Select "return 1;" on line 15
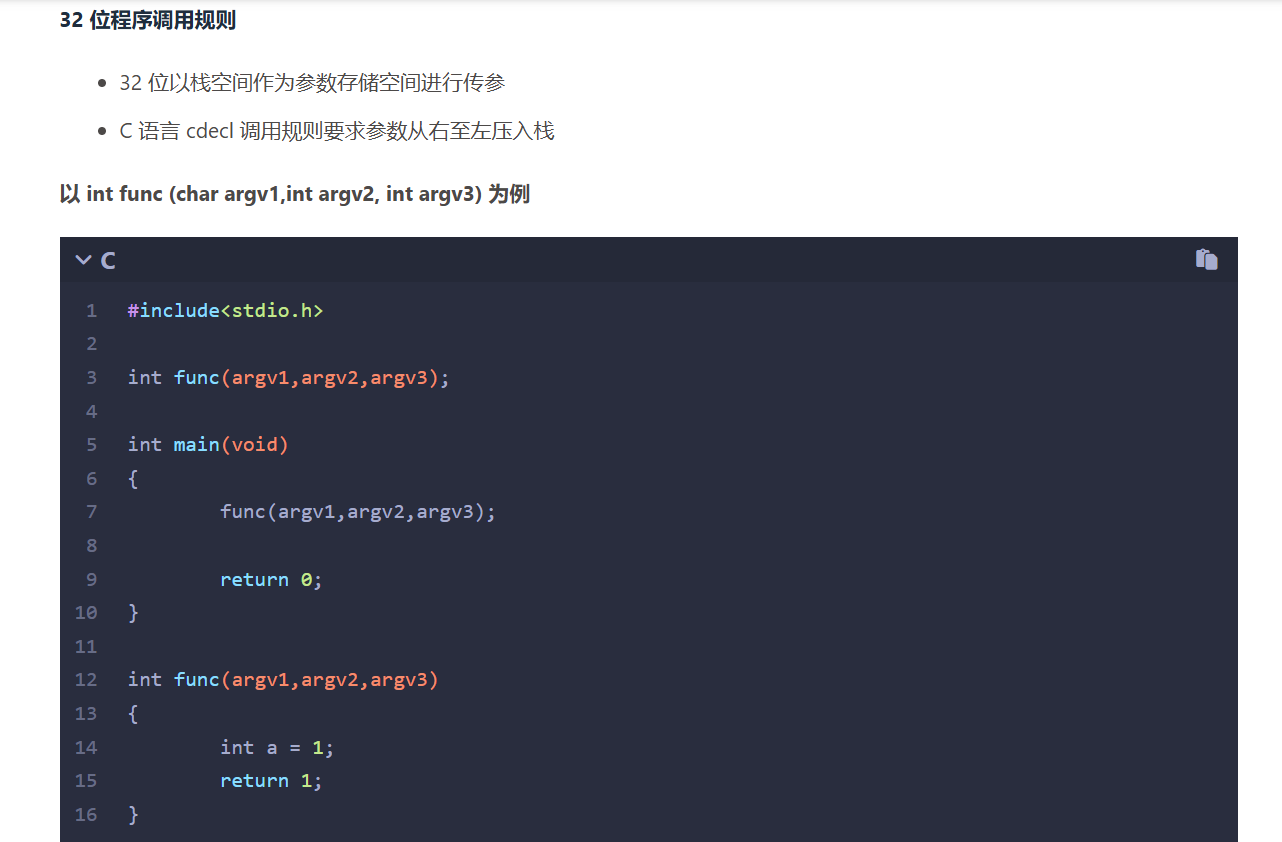The image size is (1282, 842). (272, 780)
